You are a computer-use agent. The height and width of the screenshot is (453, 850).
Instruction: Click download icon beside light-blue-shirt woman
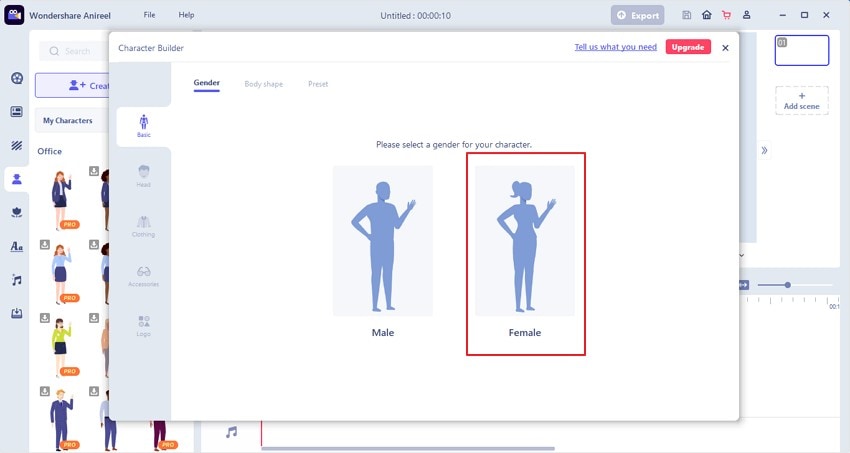point(44,245)
